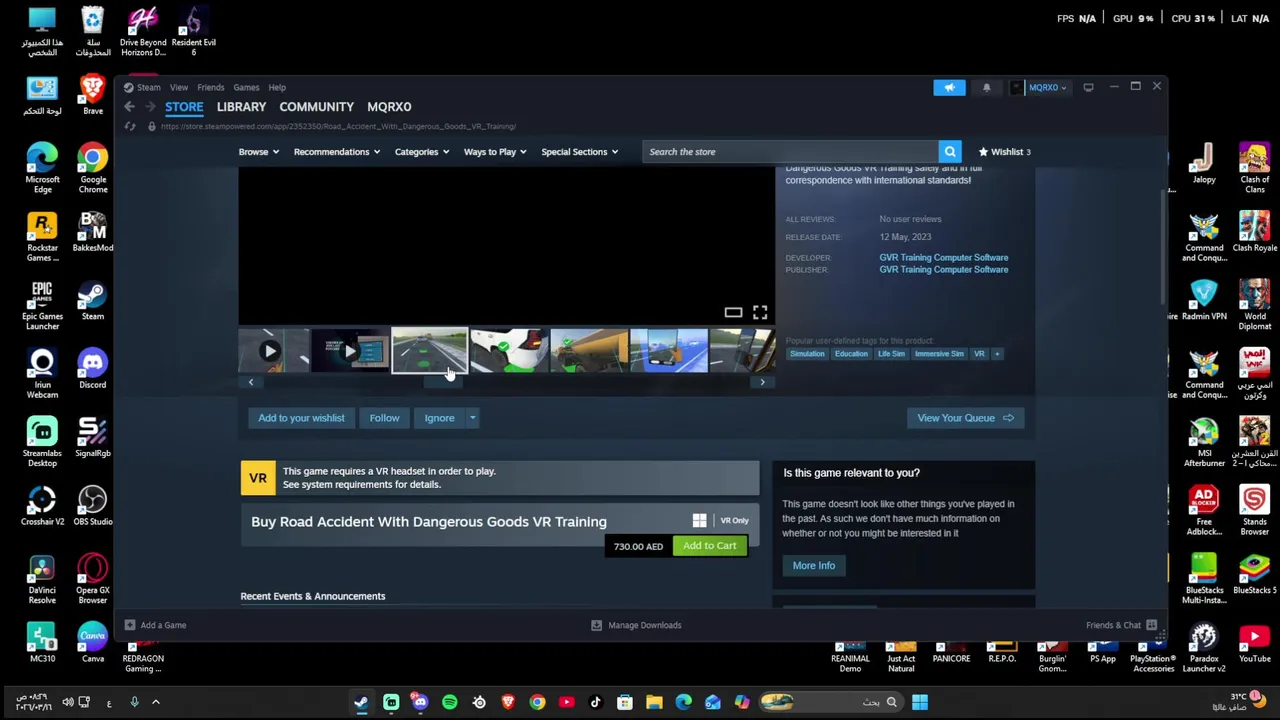Expand the Special Sections dropdown

point(580,152)
